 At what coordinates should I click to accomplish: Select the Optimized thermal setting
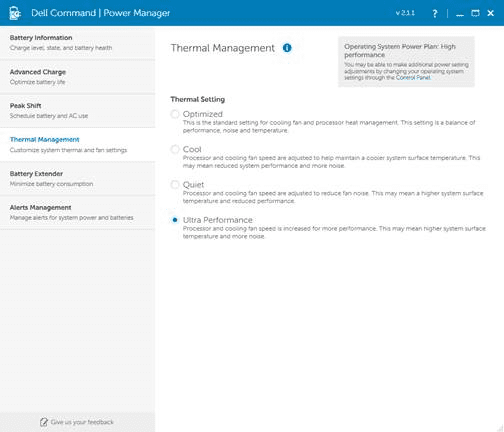[175, 114]
